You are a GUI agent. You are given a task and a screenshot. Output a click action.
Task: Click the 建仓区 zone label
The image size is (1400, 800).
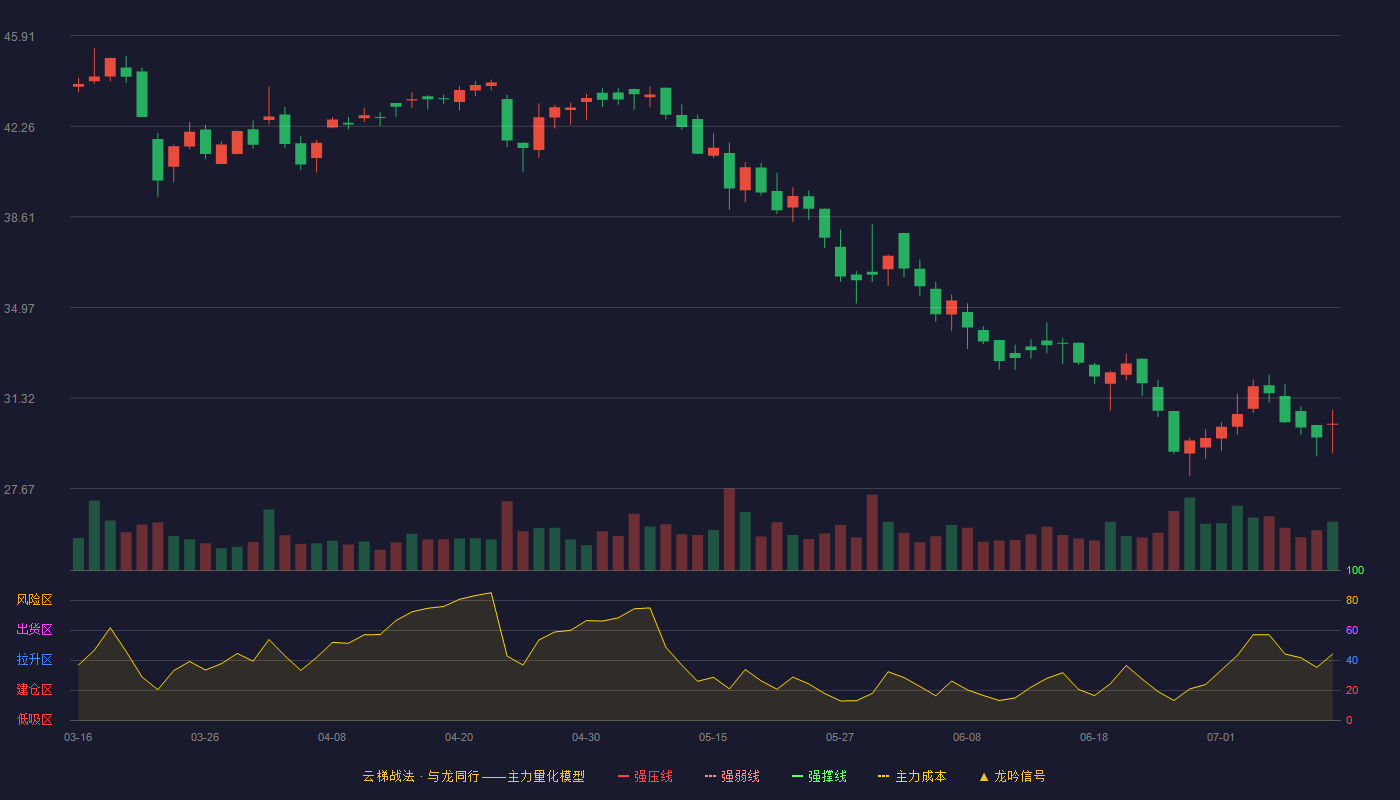[x=34, y=690]
